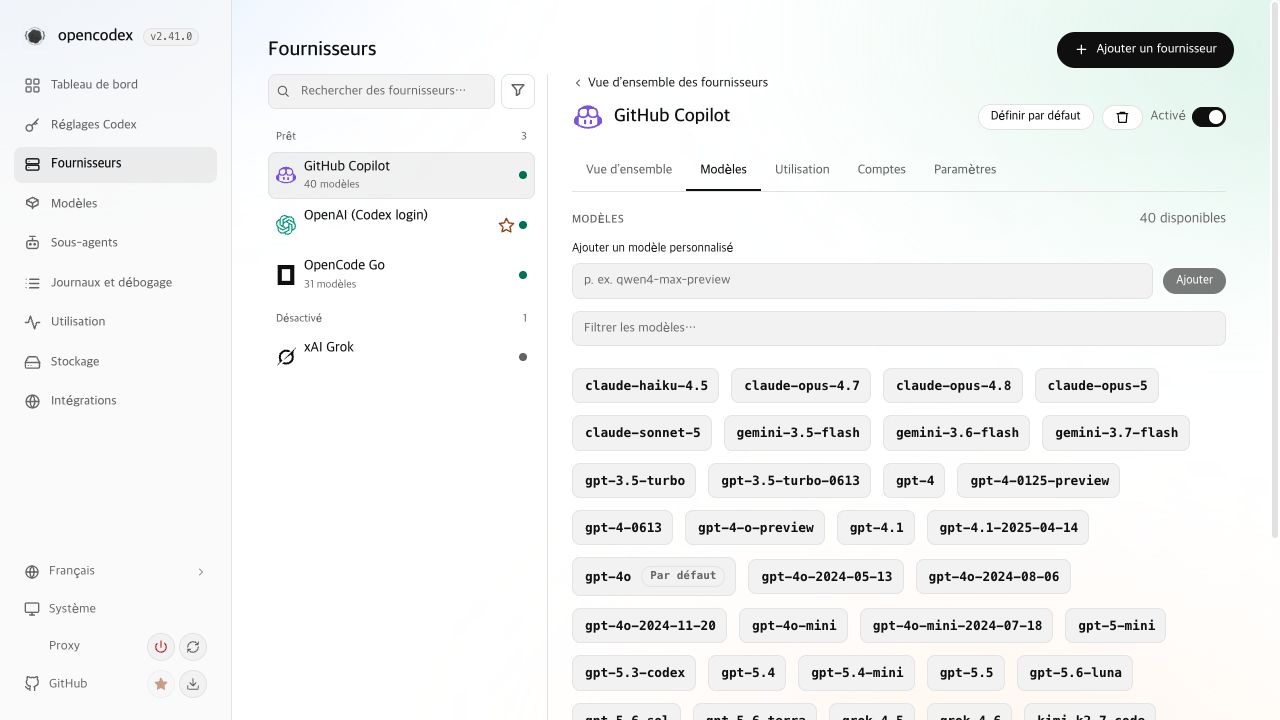Viewport: 1280px width, 720px height.
Task: Select the xAI Grok disabled provider
Action: click(401, 357)
